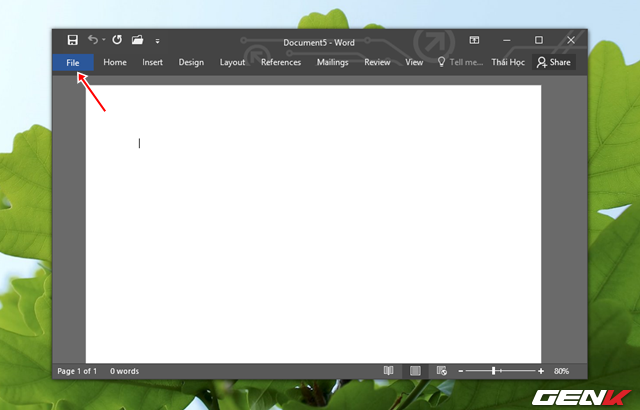Screen dimensions: 640x410
Task: Switch to the Home tab
Action: (115, 62)
